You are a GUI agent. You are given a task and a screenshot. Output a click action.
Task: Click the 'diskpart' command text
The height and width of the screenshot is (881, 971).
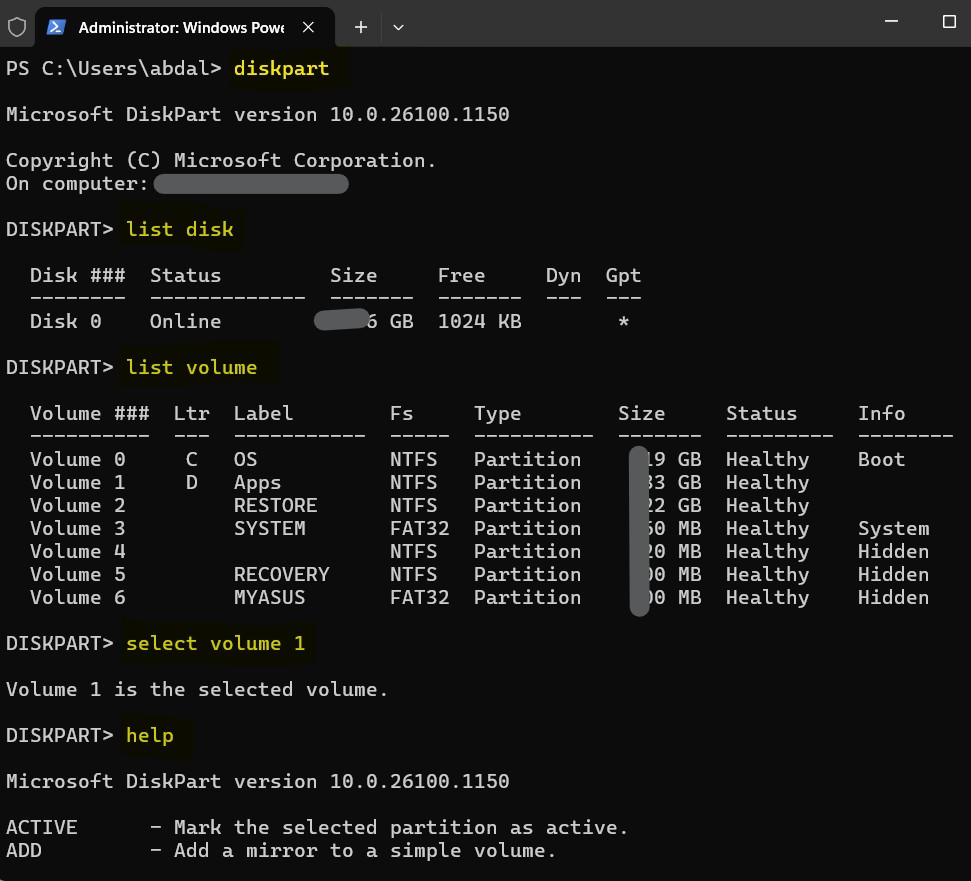[281, 68]
